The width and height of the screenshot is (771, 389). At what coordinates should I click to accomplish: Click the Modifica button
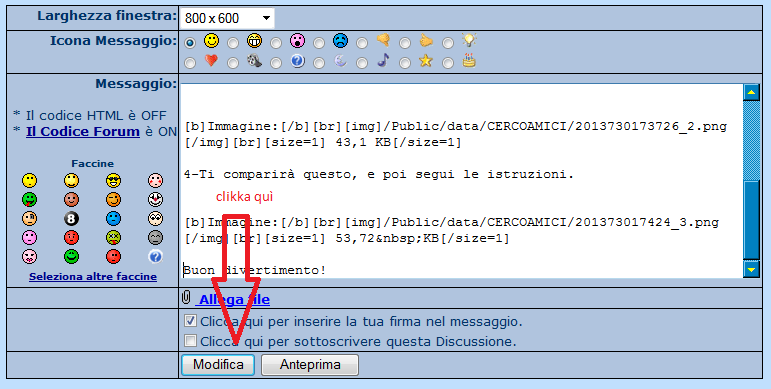click(218, 365)
